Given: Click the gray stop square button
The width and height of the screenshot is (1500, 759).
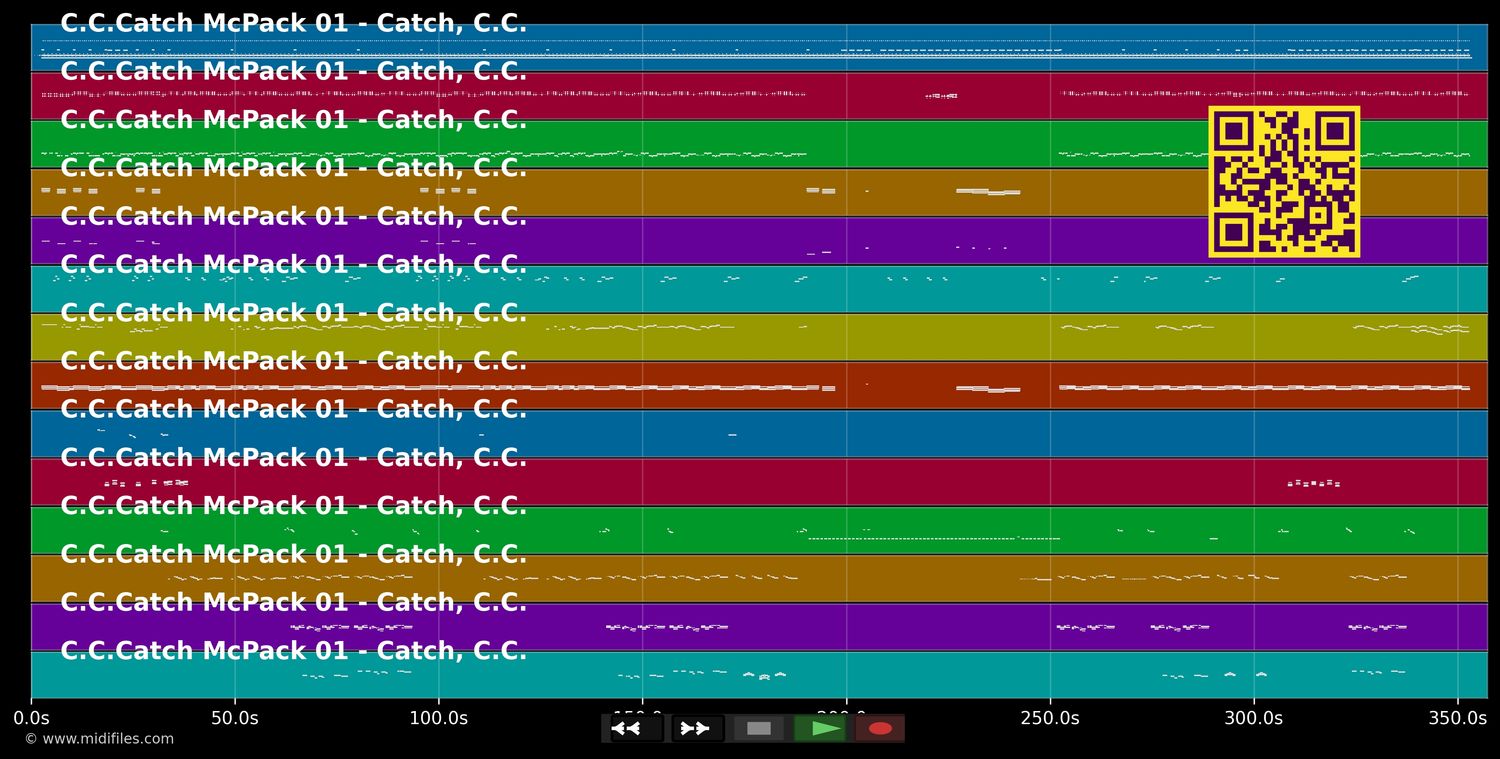Looking at the screenshot, I should coord(759,728).
